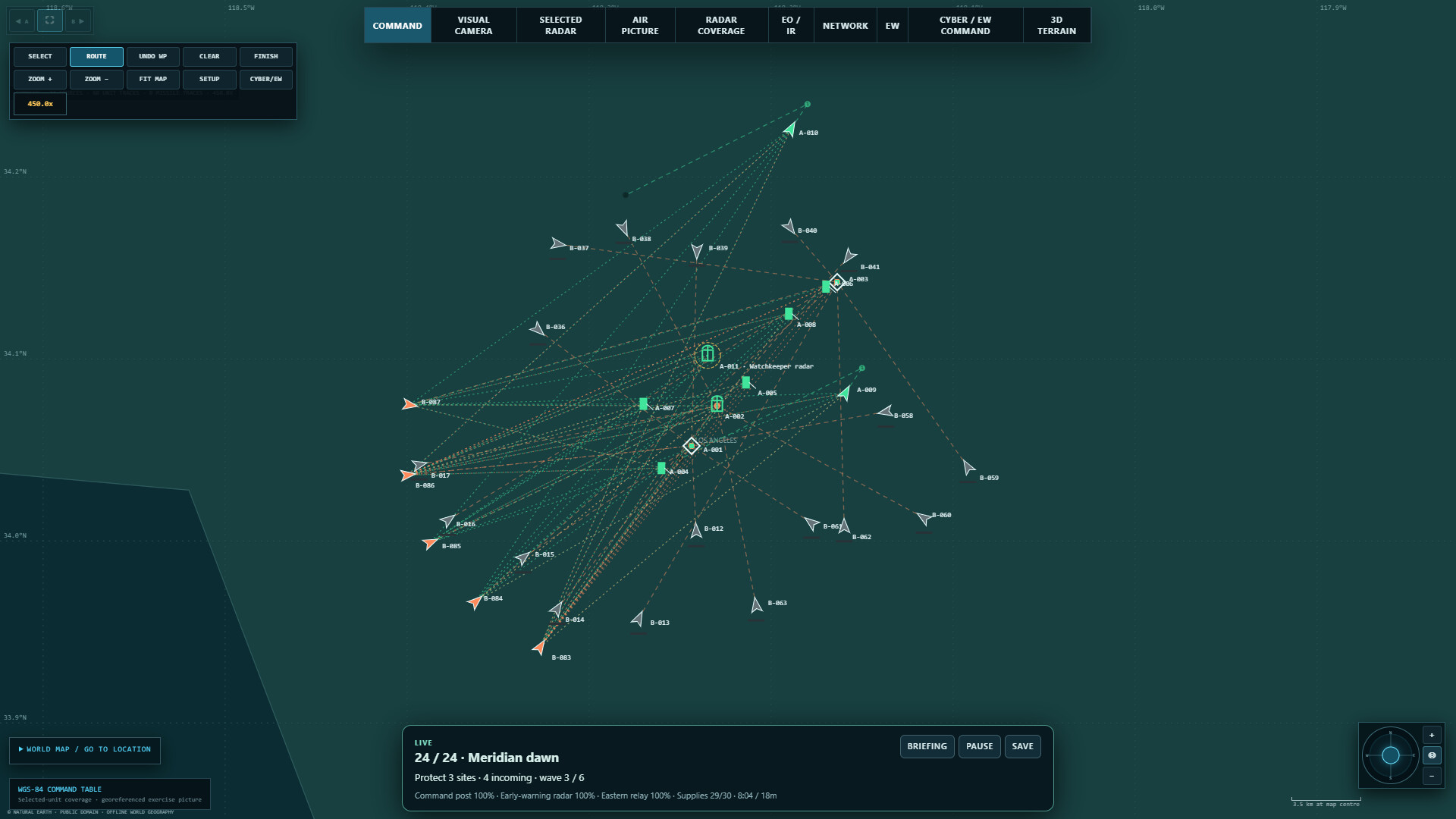The image size is (1456, 819).
Task: Select the B-016 aircraft marker
Action: 448,521
